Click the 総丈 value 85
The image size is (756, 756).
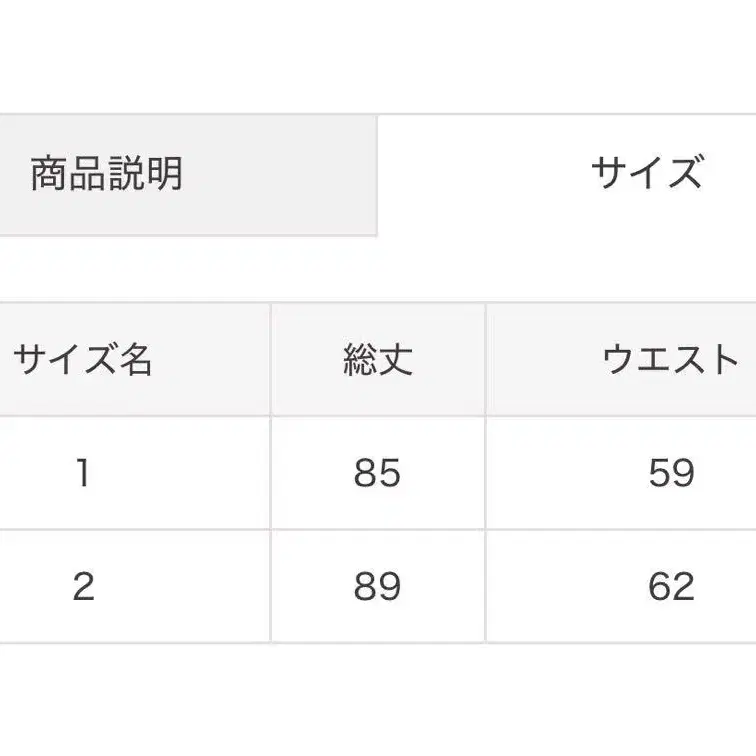[377, 473]
